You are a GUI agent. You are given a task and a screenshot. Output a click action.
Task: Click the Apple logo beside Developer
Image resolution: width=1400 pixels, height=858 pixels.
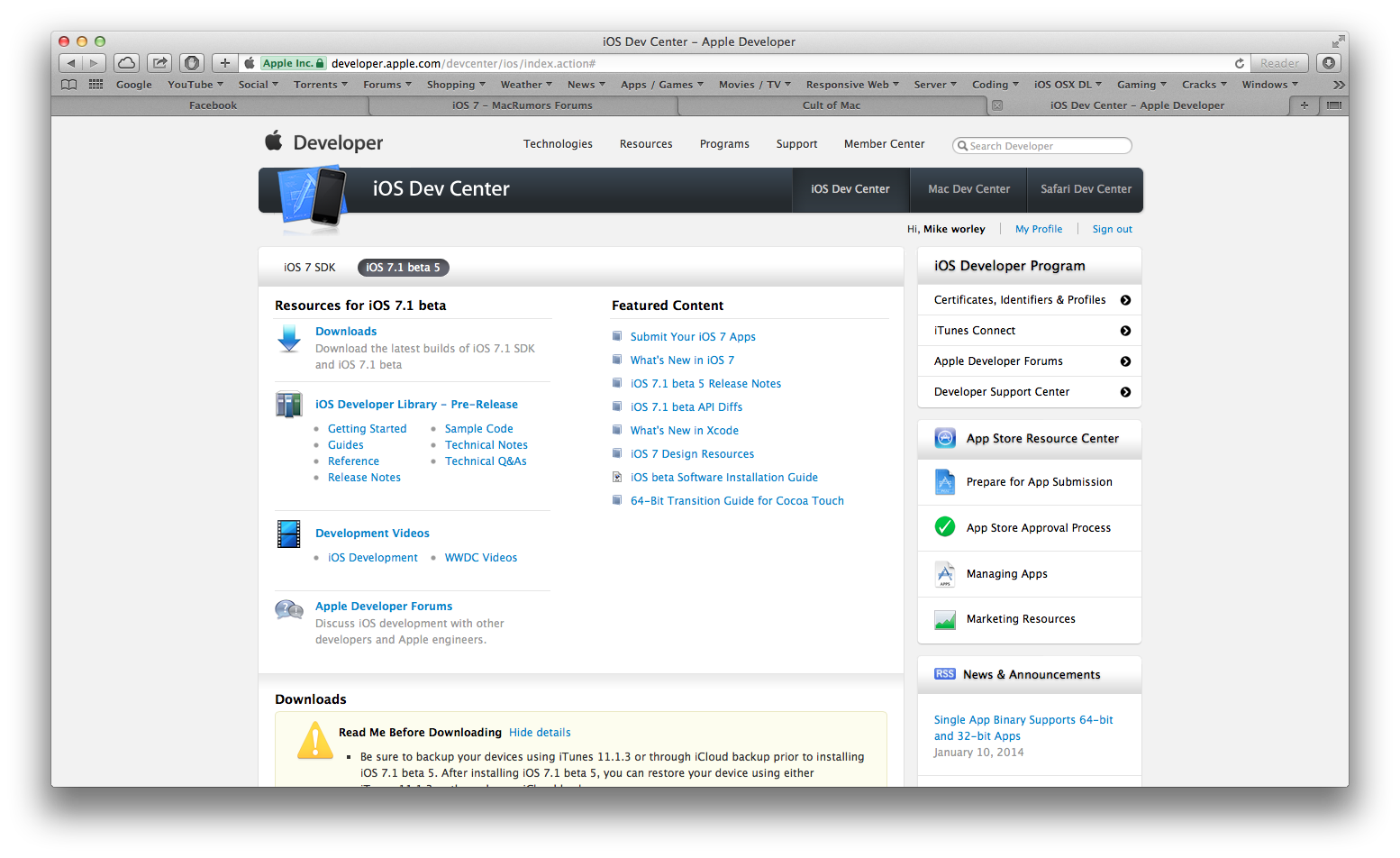click(274, 141)
